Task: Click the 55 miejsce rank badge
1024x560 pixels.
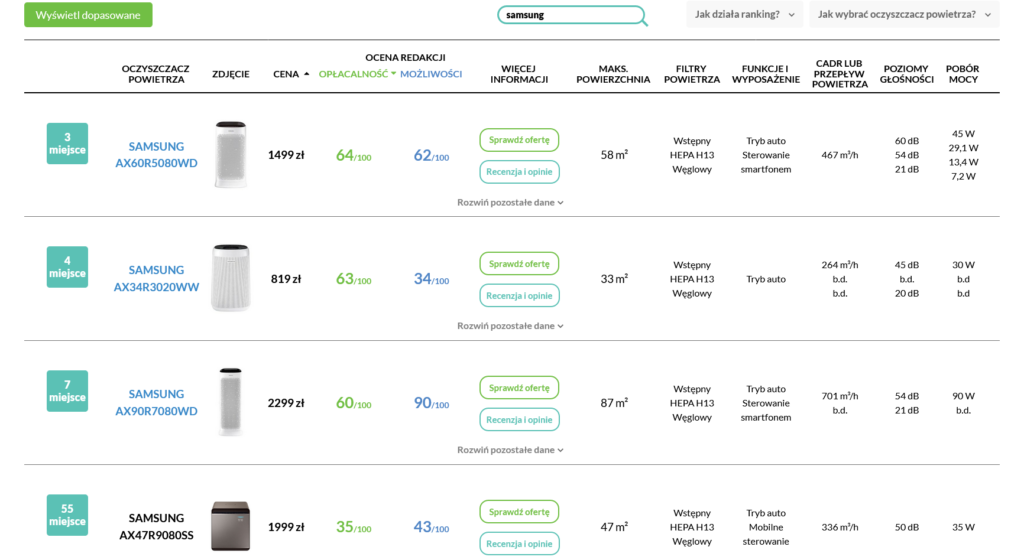Action: [67, 515]
